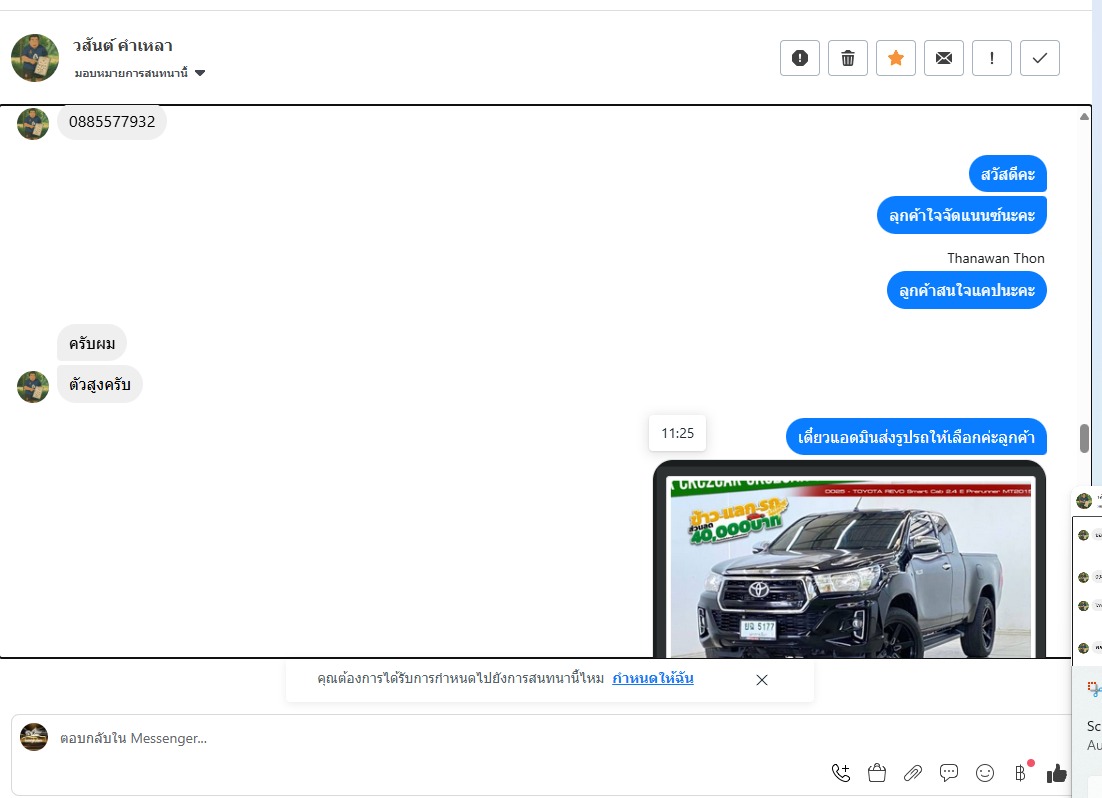1102x798 pixels.
Task: Click the ครับผม message bubble
Action: pos(92,343)
